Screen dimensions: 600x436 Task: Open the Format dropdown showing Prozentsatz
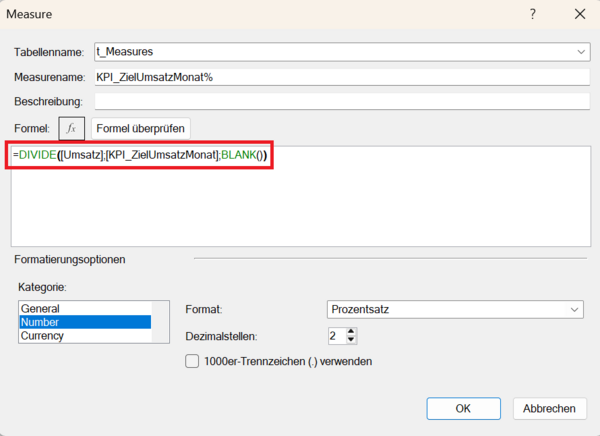[x=574, y=310]
